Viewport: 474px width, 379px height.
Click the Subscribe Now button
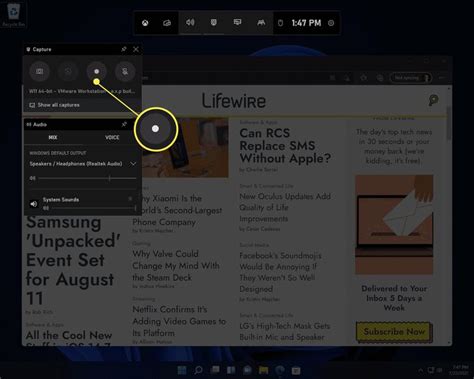point(394,332)
